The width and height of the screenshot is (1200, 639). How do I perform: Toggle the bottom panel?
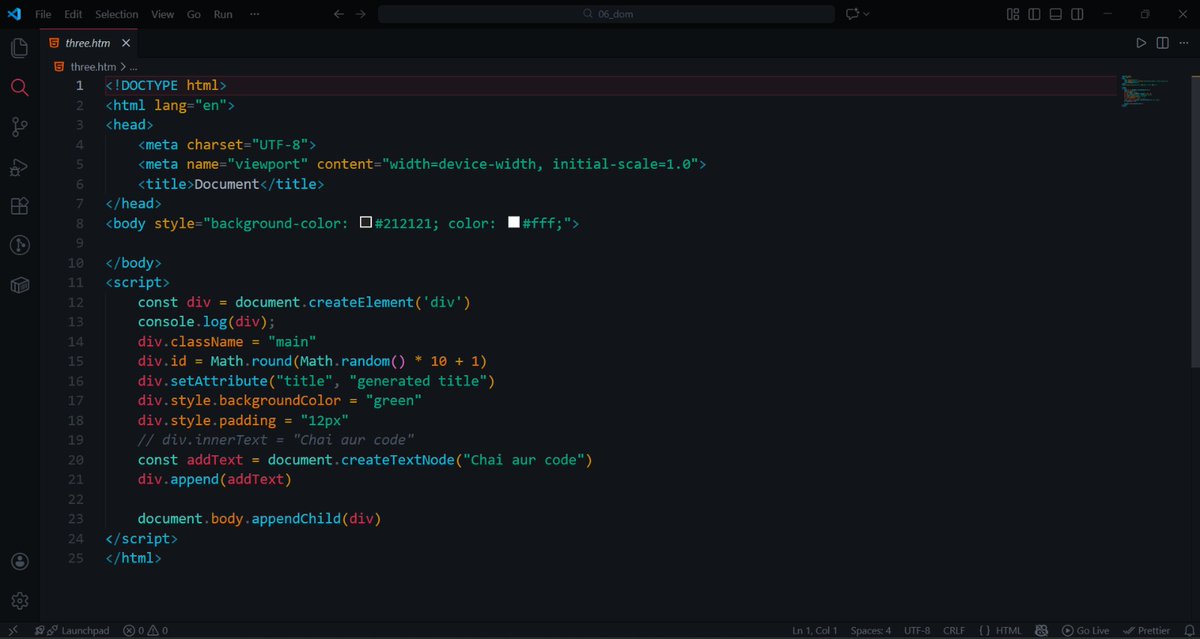1055,14
